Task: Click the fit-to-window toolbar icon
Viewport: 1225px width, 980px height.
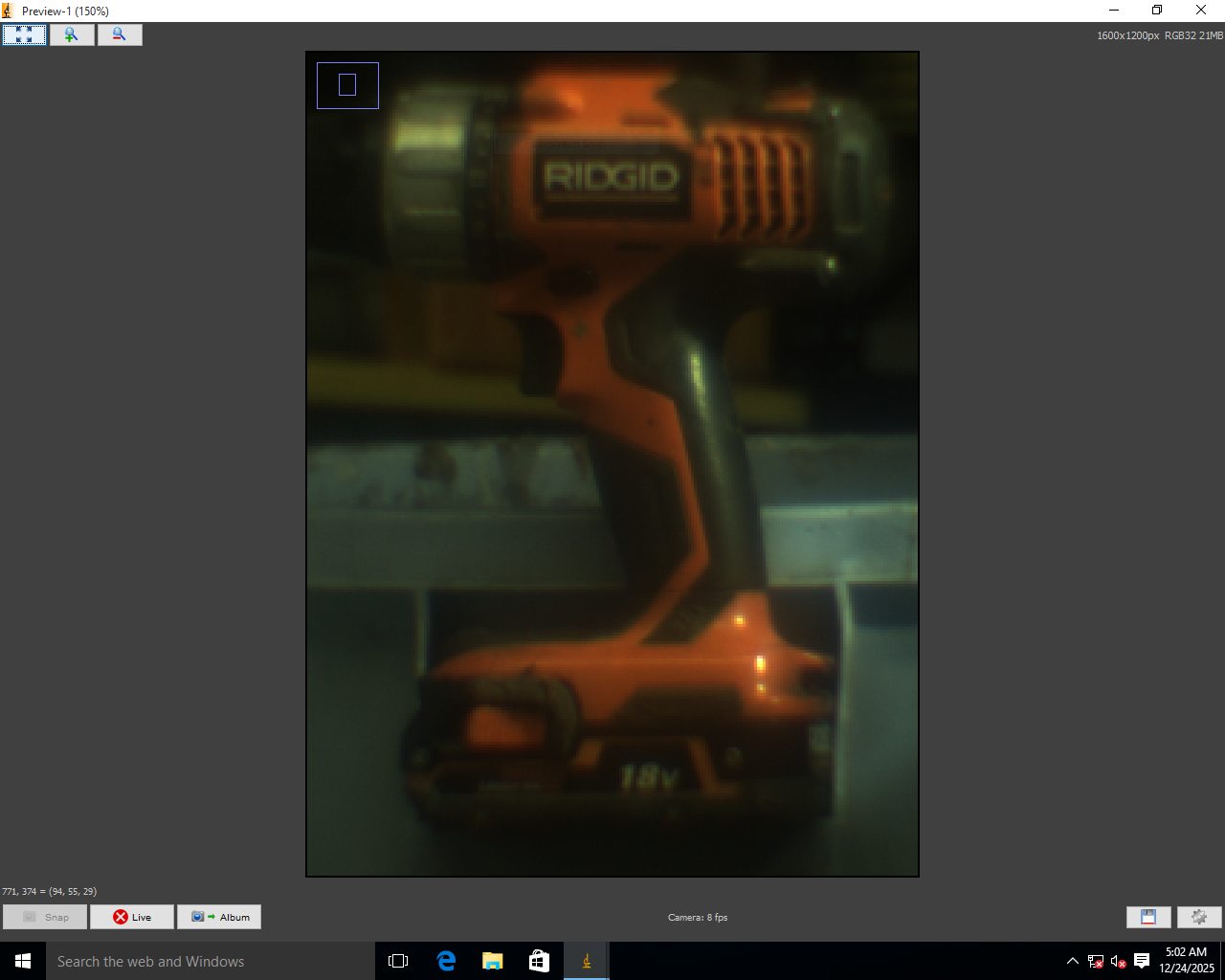Action: tap(24, 34)
